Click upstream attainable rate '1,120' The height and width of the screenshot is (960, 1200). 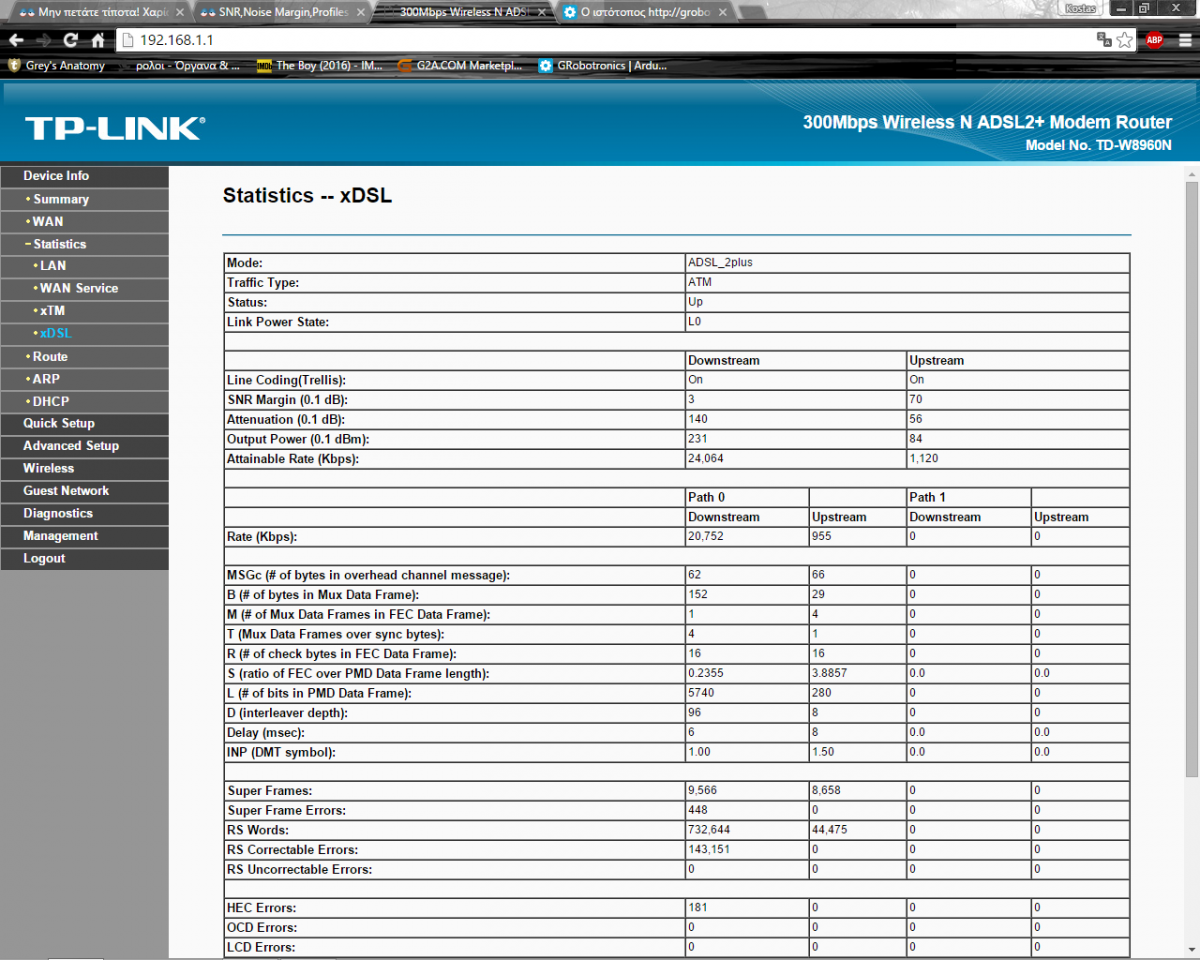pyautogui.click(x=924, y=459)
